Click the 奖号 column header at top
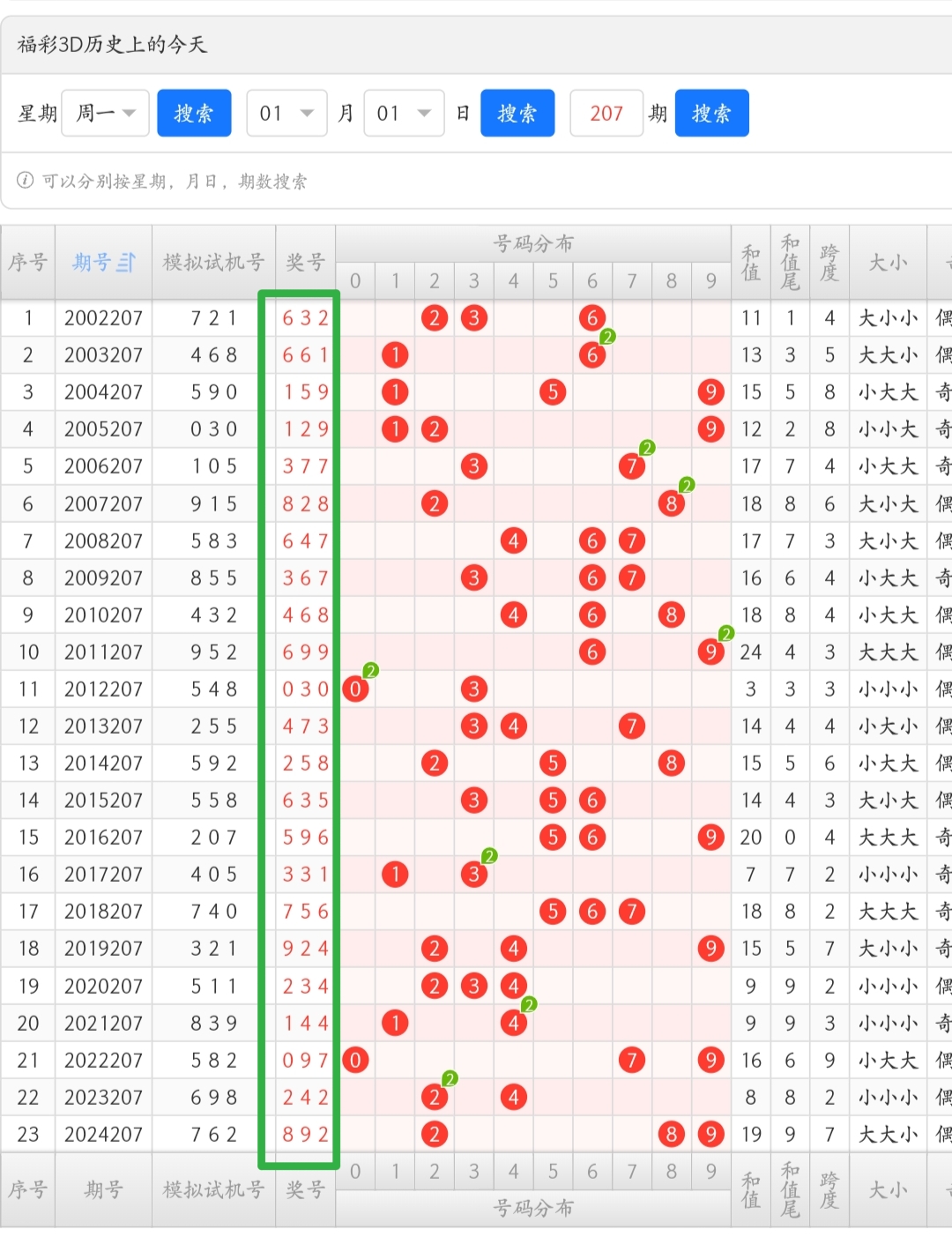 [x=305, y=262]
